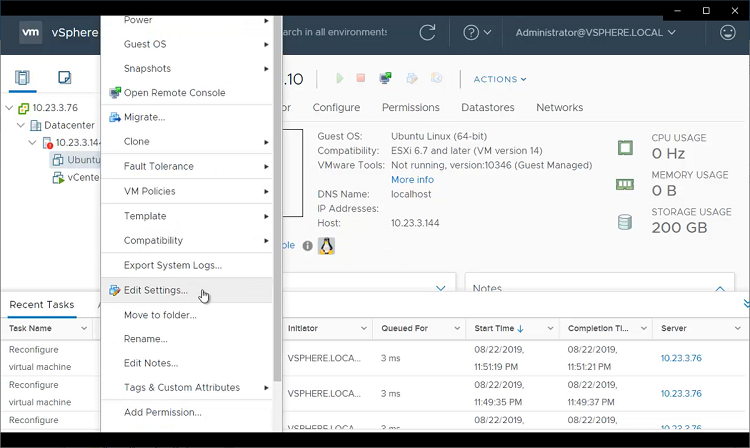The height and width of the screenshot is (448, 750).
Task: Open the help question mark menu
Action: [x=477, y=33]
